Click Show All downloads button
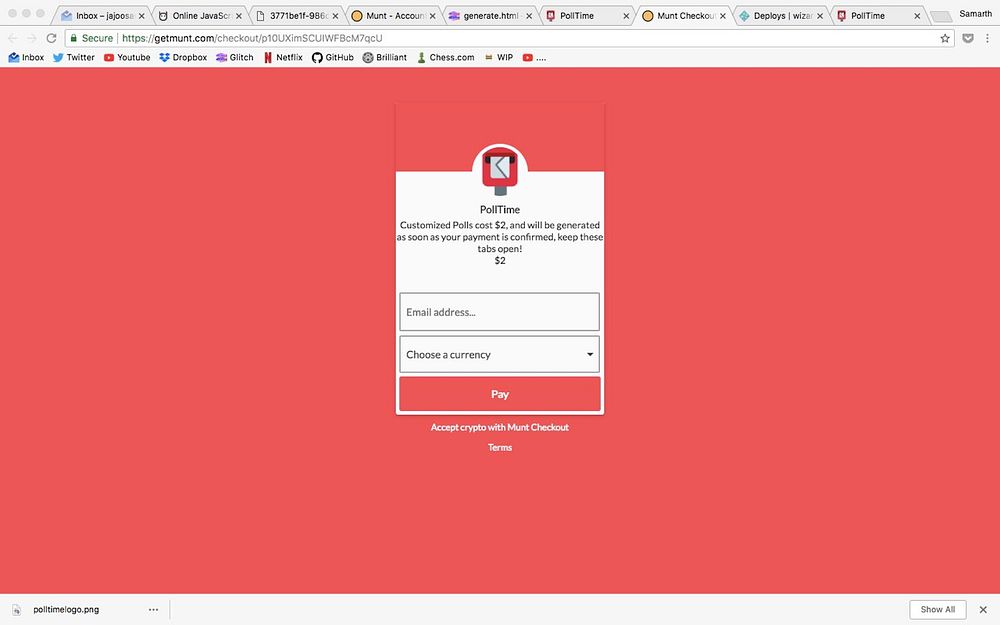The image size is (1000, 625). coord(938,610)
